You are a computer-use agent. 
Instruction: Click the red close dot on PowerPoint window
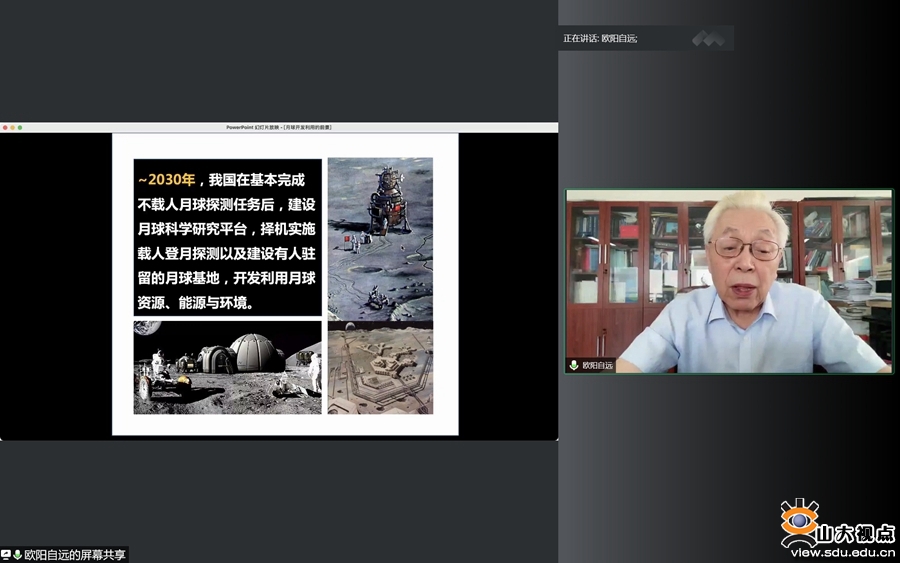tap(5, 128)
